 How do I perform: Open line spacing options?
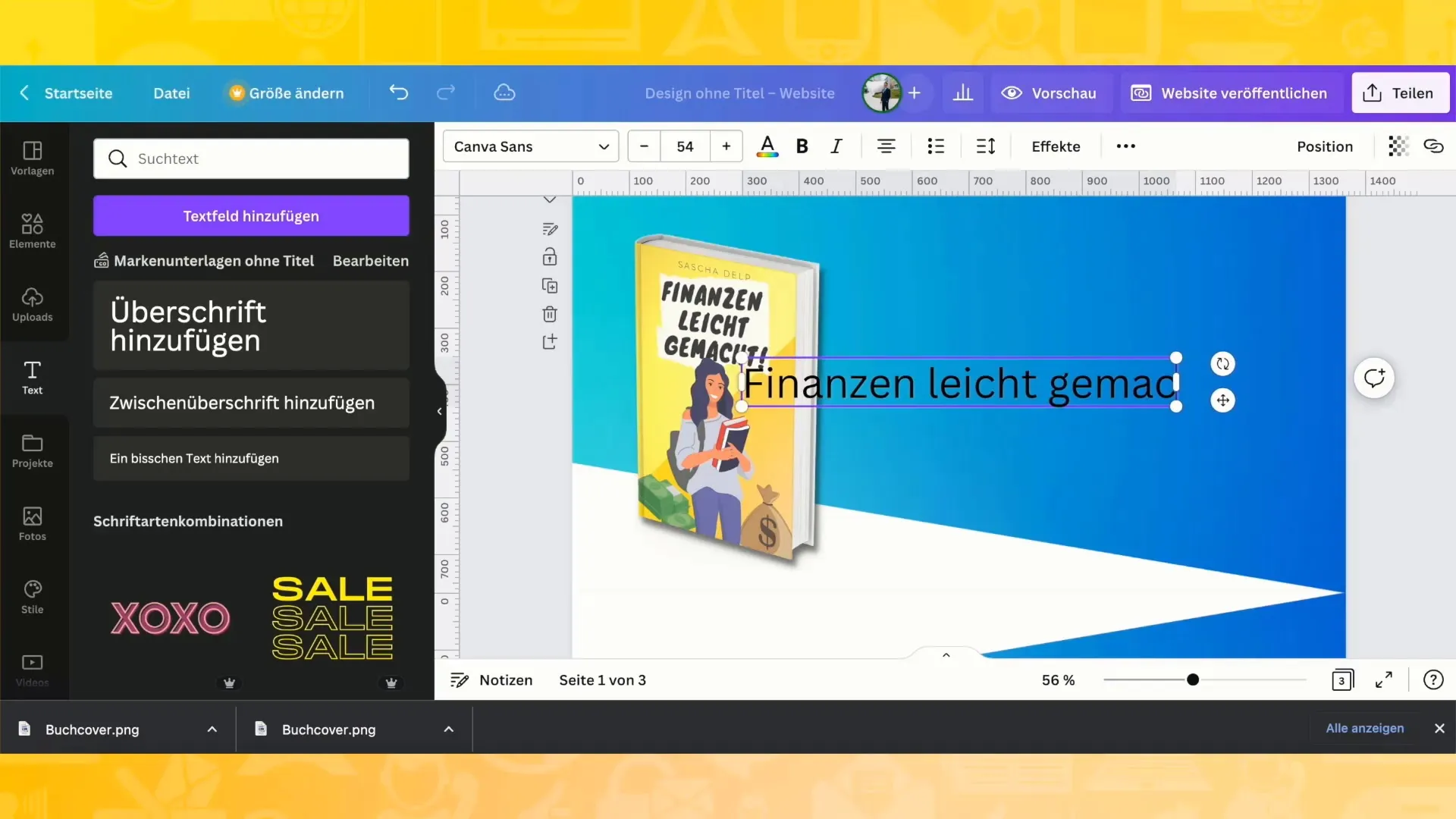[986, 146]
